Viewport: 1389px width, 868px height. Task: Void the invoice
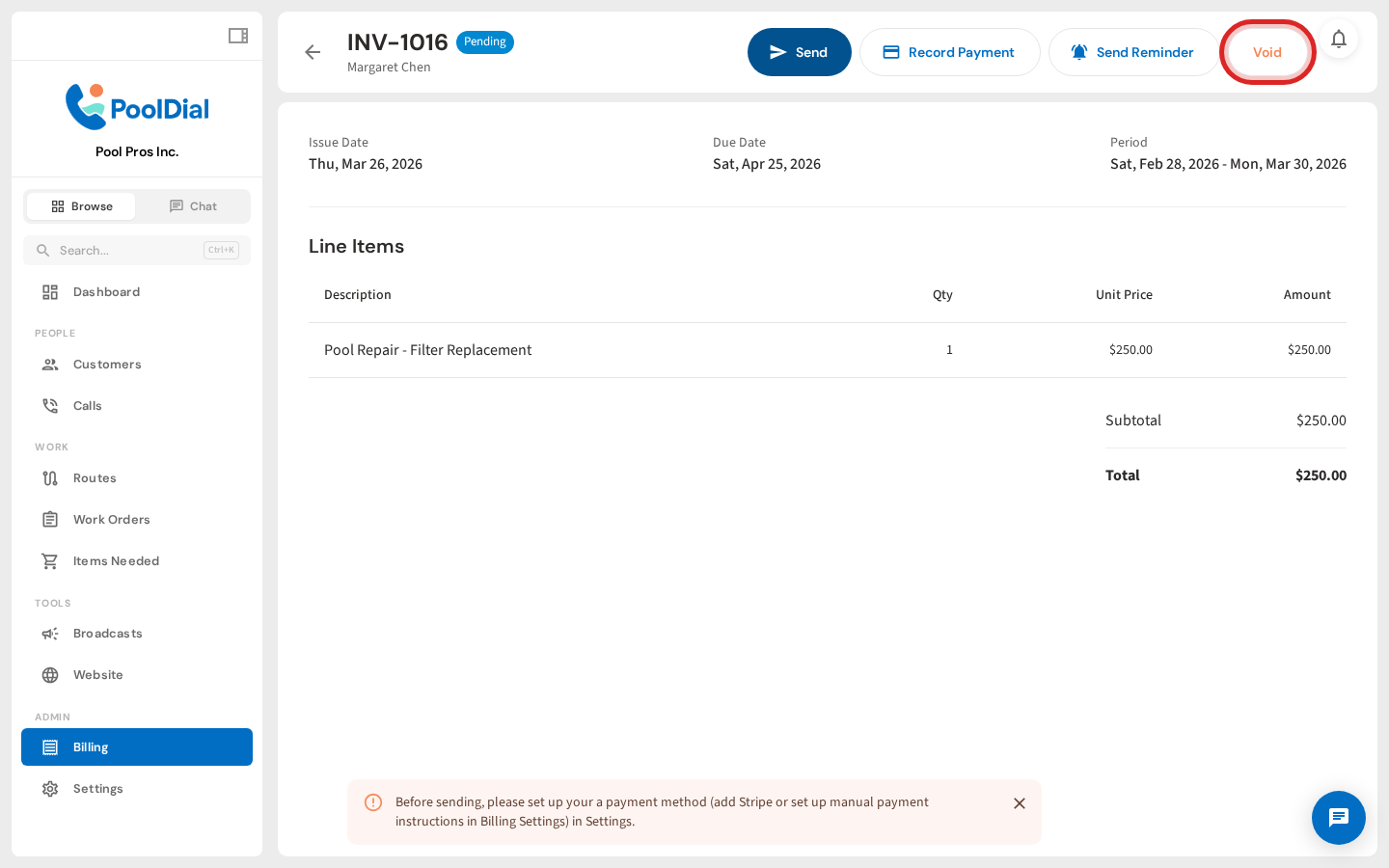pos(1266,52)
